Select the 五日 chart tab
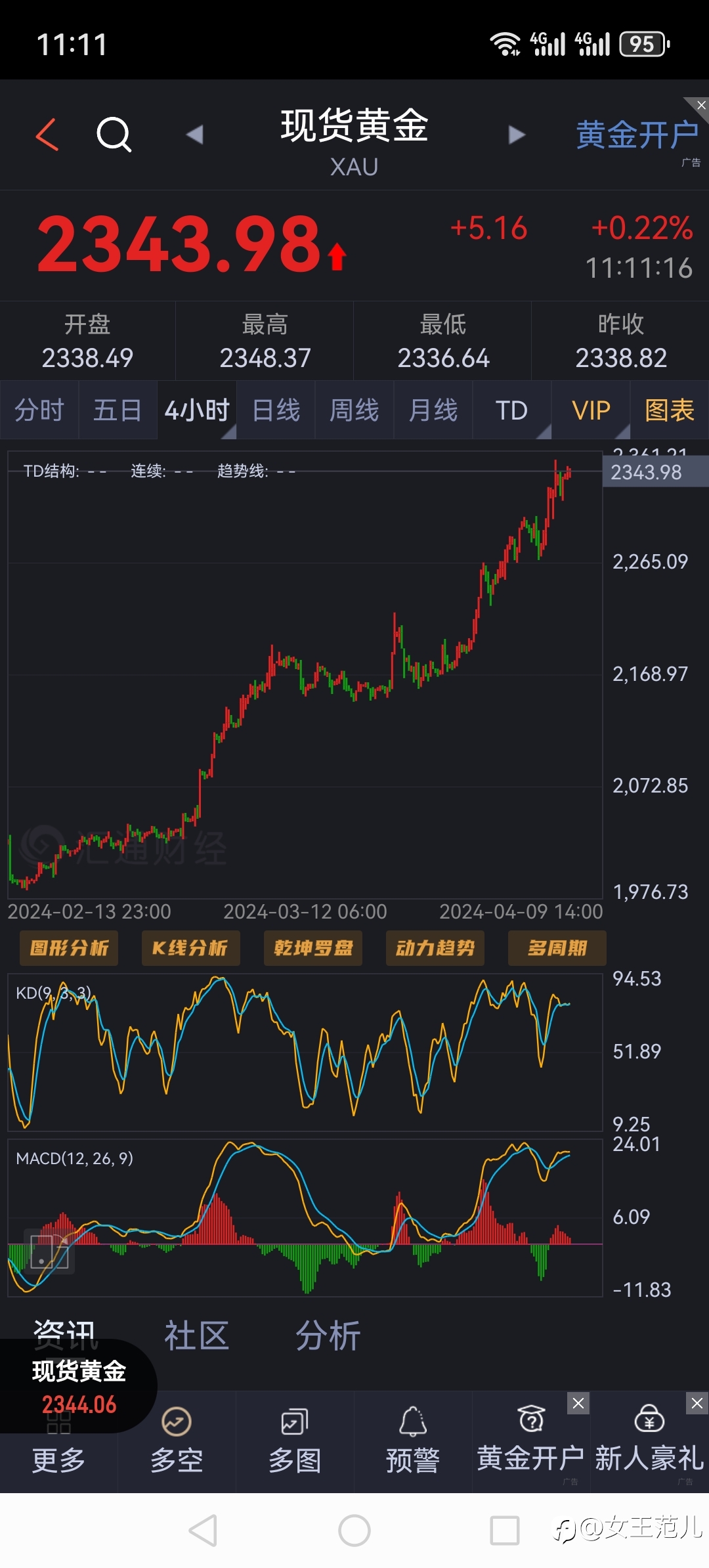 point(118,410)
